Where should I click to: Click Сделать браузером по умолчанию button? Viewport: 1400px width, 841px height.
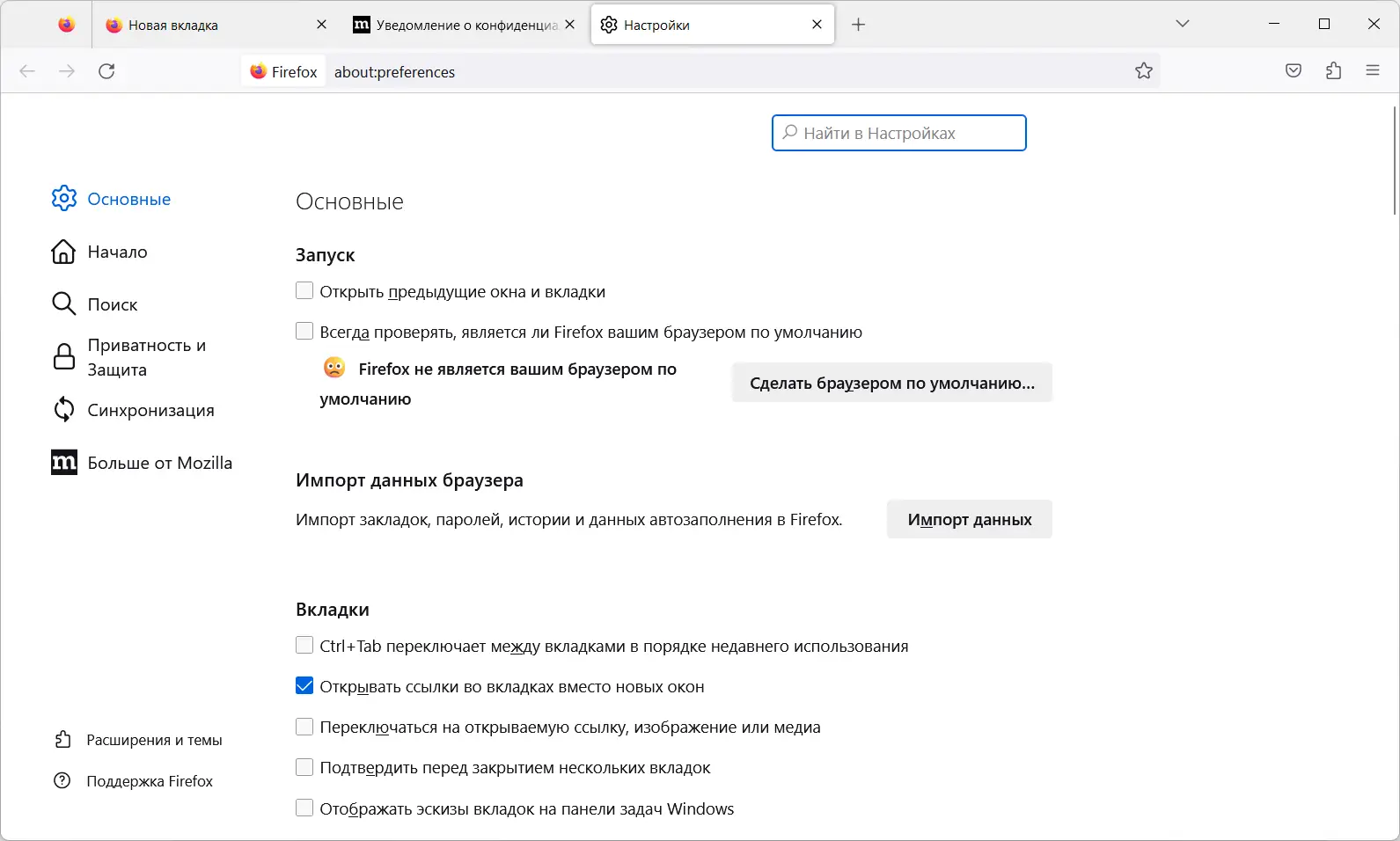coord(891,383)
